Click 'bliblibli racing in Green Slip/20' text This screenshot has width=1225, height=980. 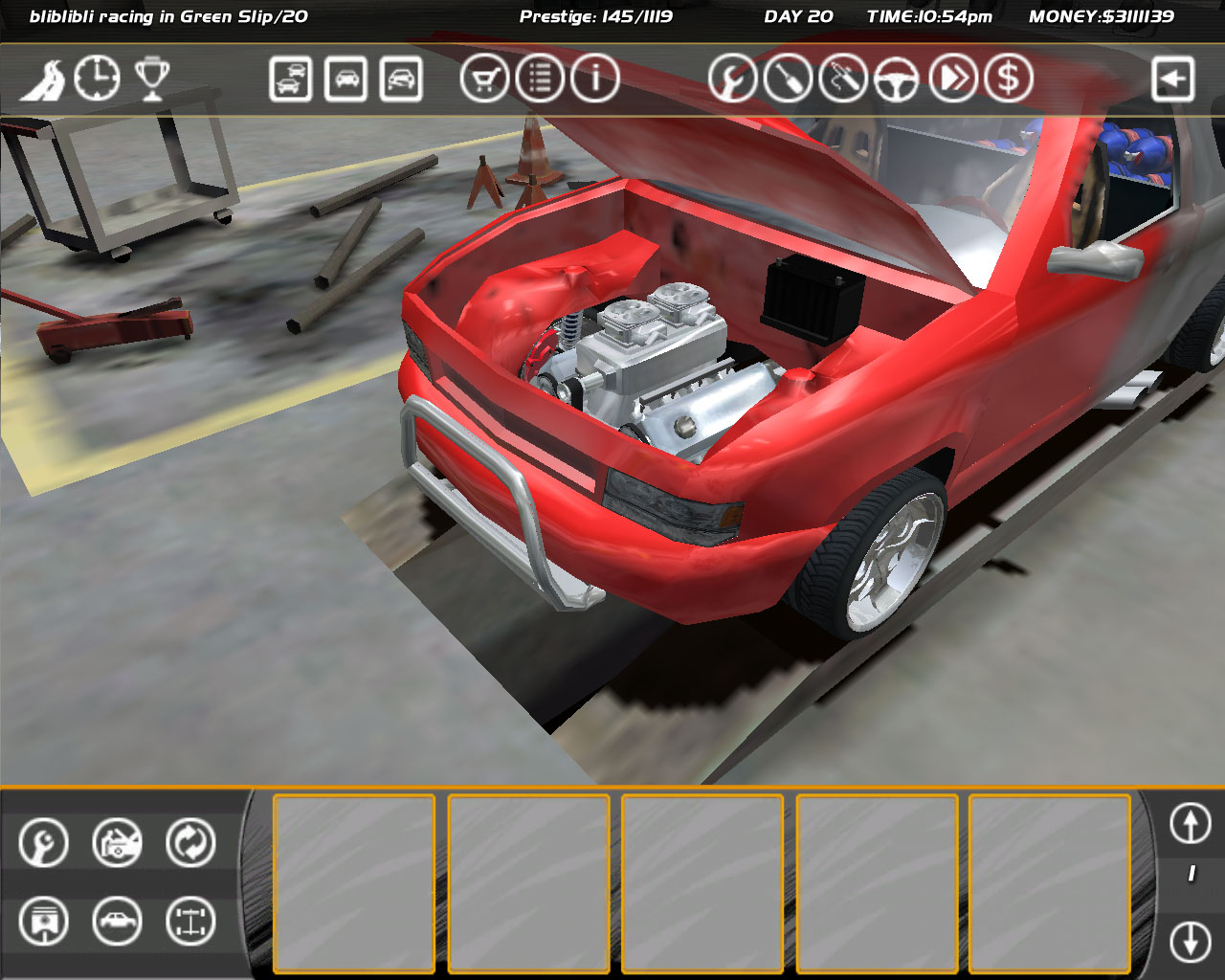[x=168, y=16]
